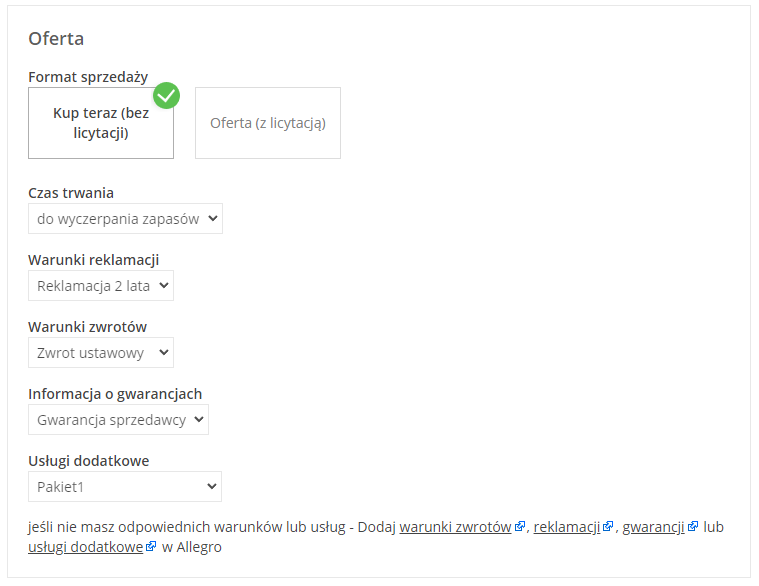Click external-link icon after usługi dodatkowe link

tap(151, 547)
